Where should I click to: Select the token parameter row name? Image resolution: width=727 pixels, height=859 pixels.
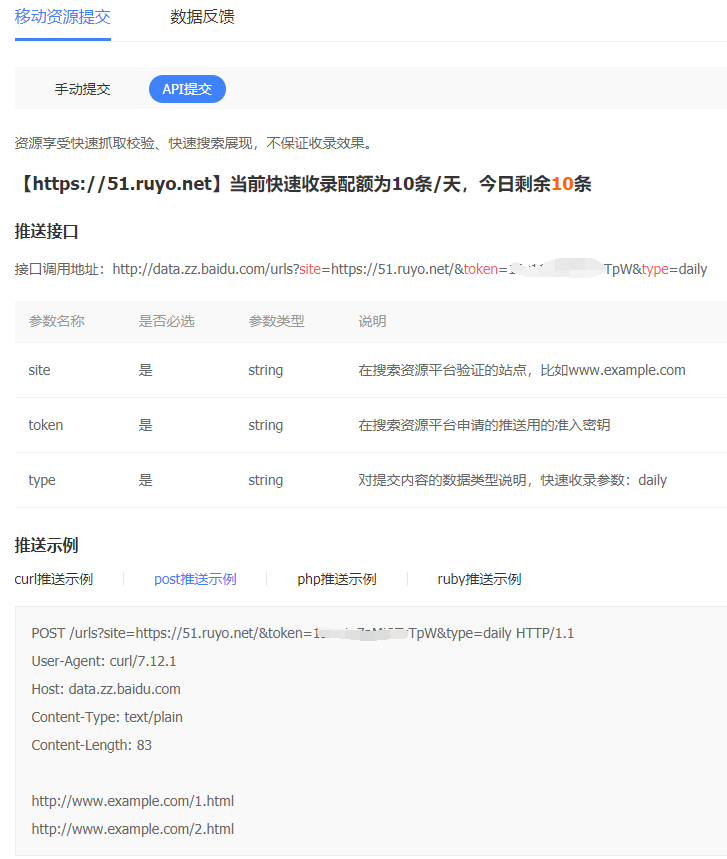coord(45,425)
